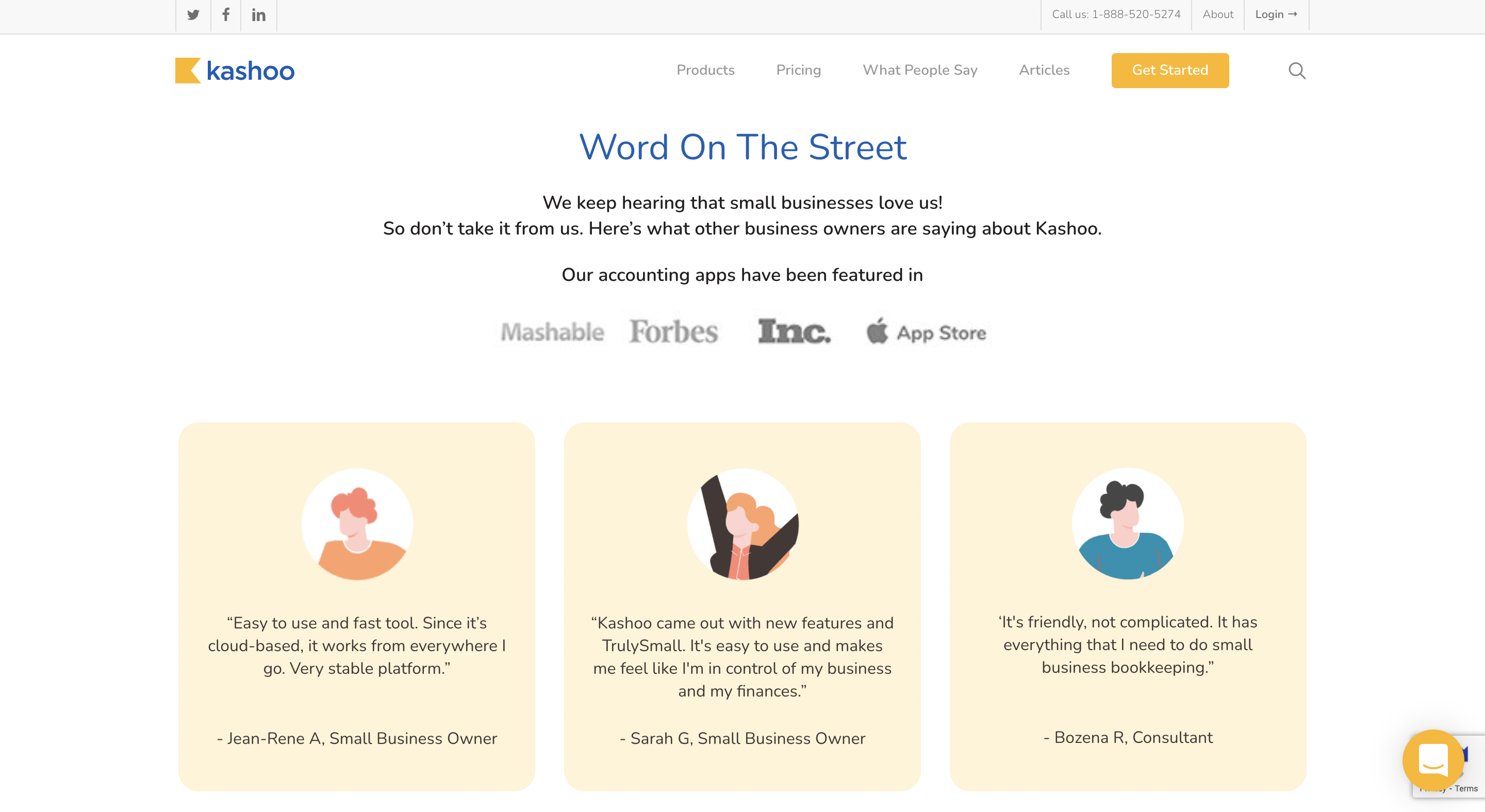1485x812 pixels.
Task: Select the 'Kashoo came out with new features' quote
Action: click(742, 657)
